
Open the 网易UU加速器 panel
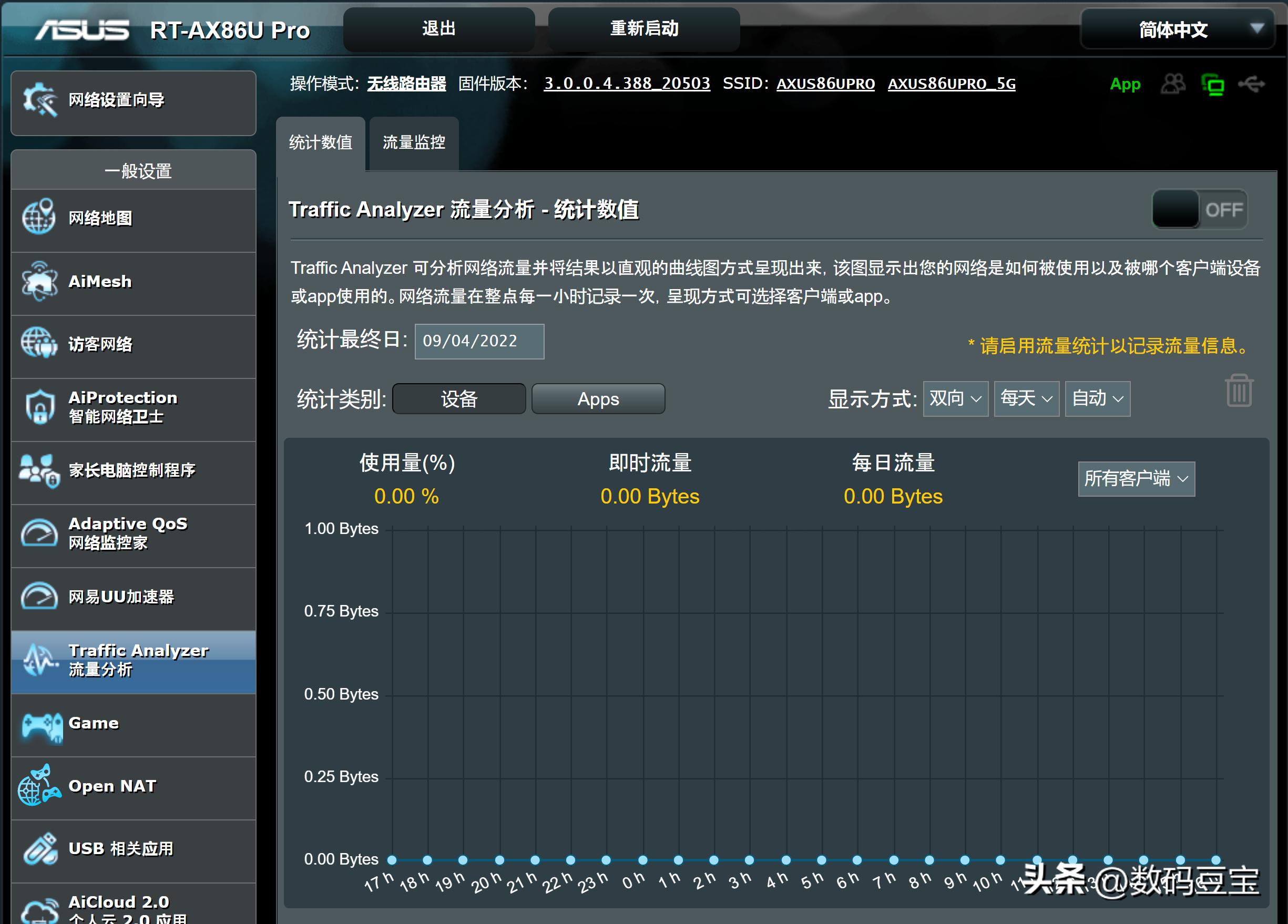click(x=121, y=597)
